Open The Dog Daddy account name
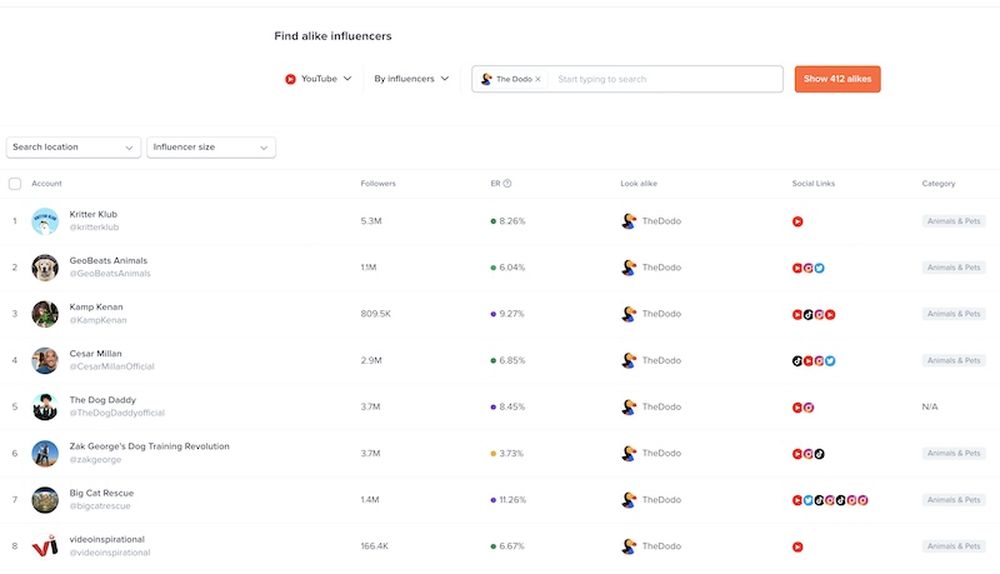 click(103, 400)
